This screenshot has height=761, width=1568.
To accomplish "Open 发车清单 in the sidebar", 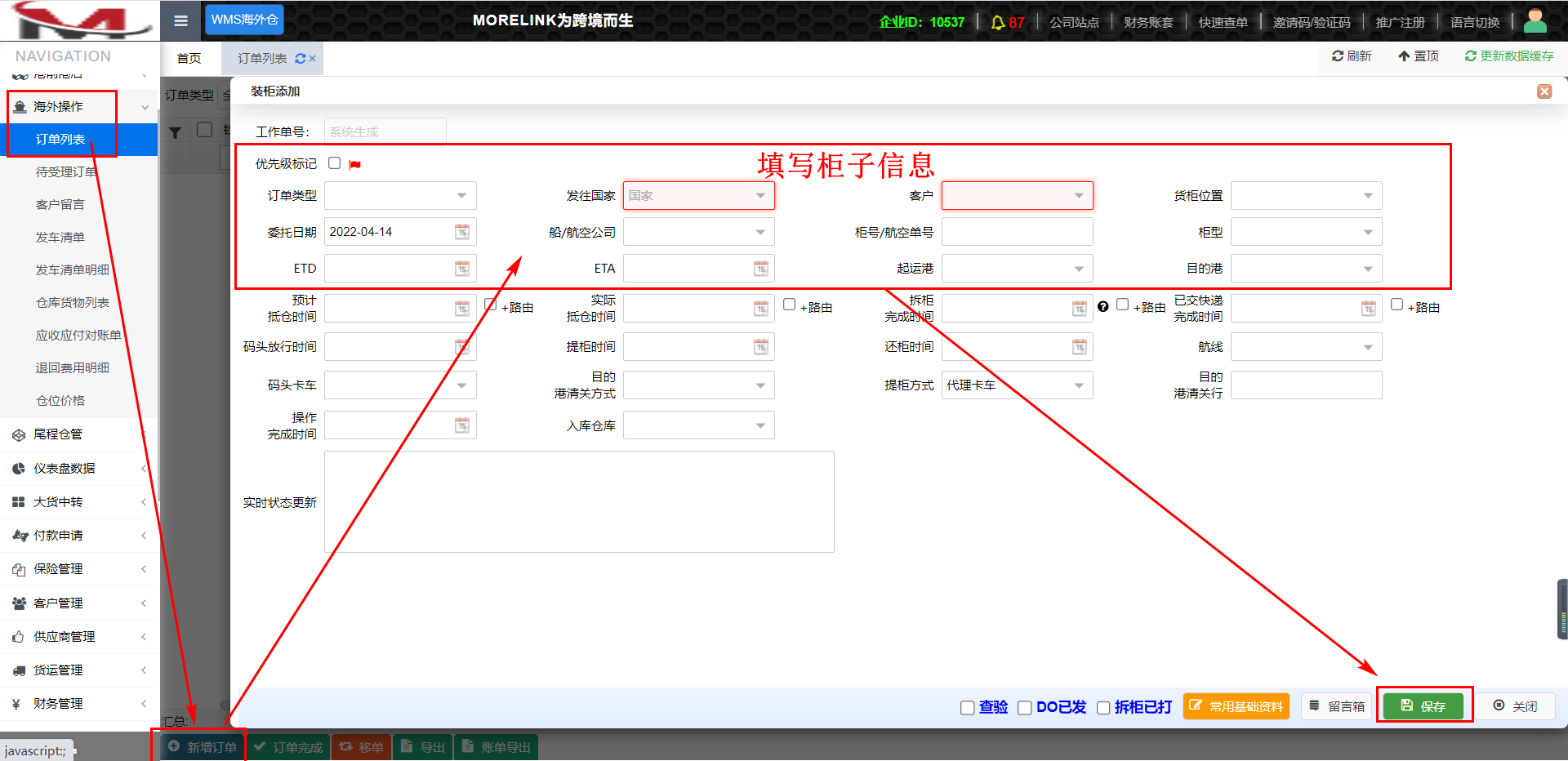I will 60,238.
